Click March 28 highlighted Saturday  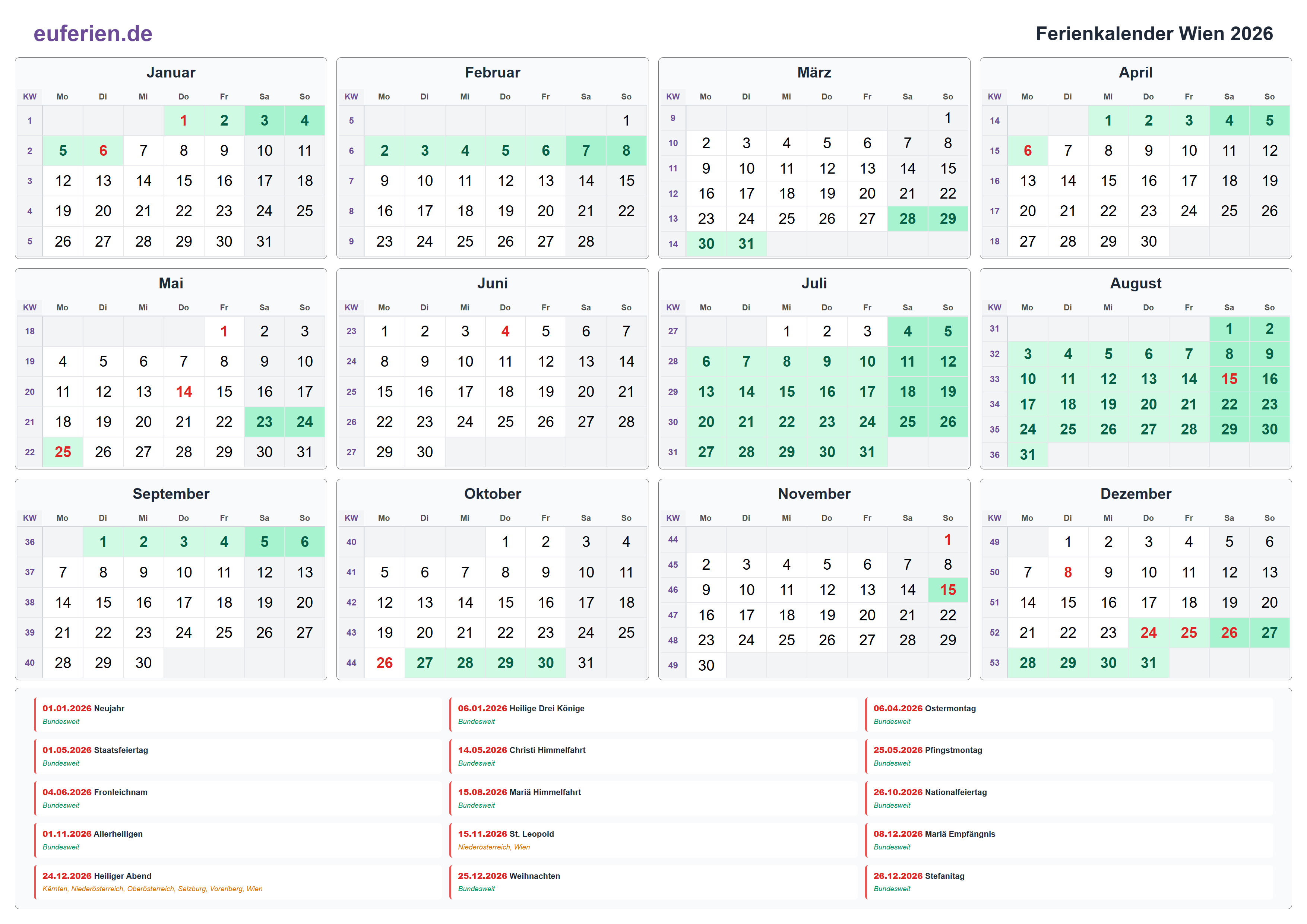(x=907, y=219)
